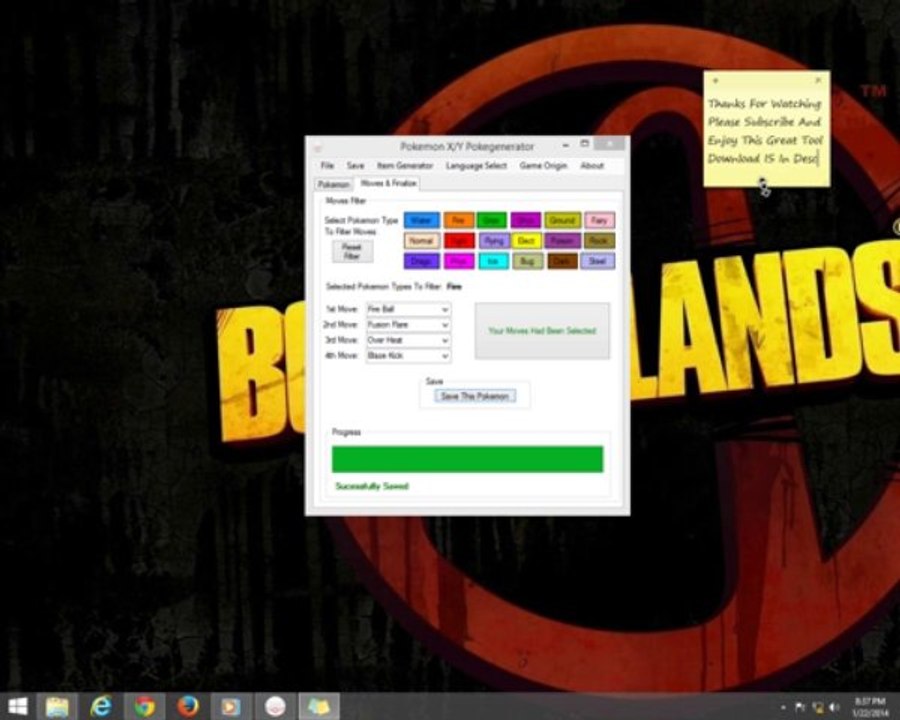Click the Your Moves Had Been Selected button
Image resolution: width=900 pixels, height=720 pixels.
tap(542, 331)
